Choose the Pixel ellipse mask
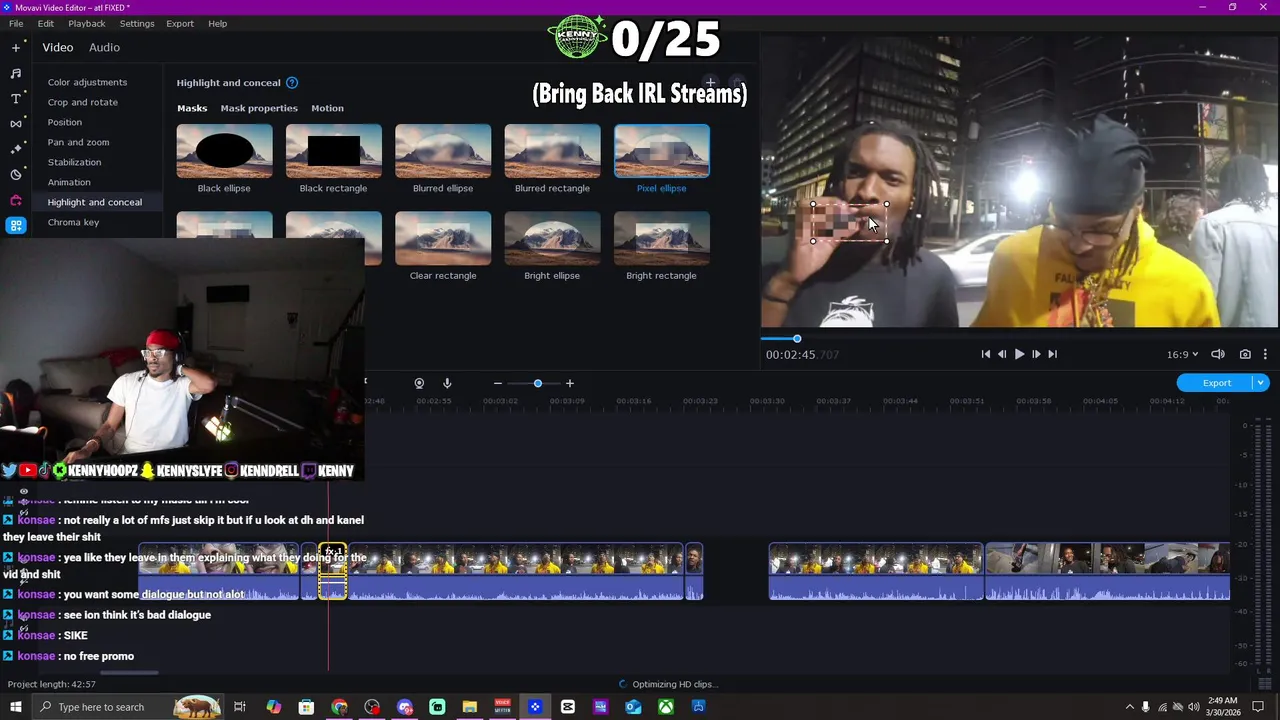 pos(661,151)
